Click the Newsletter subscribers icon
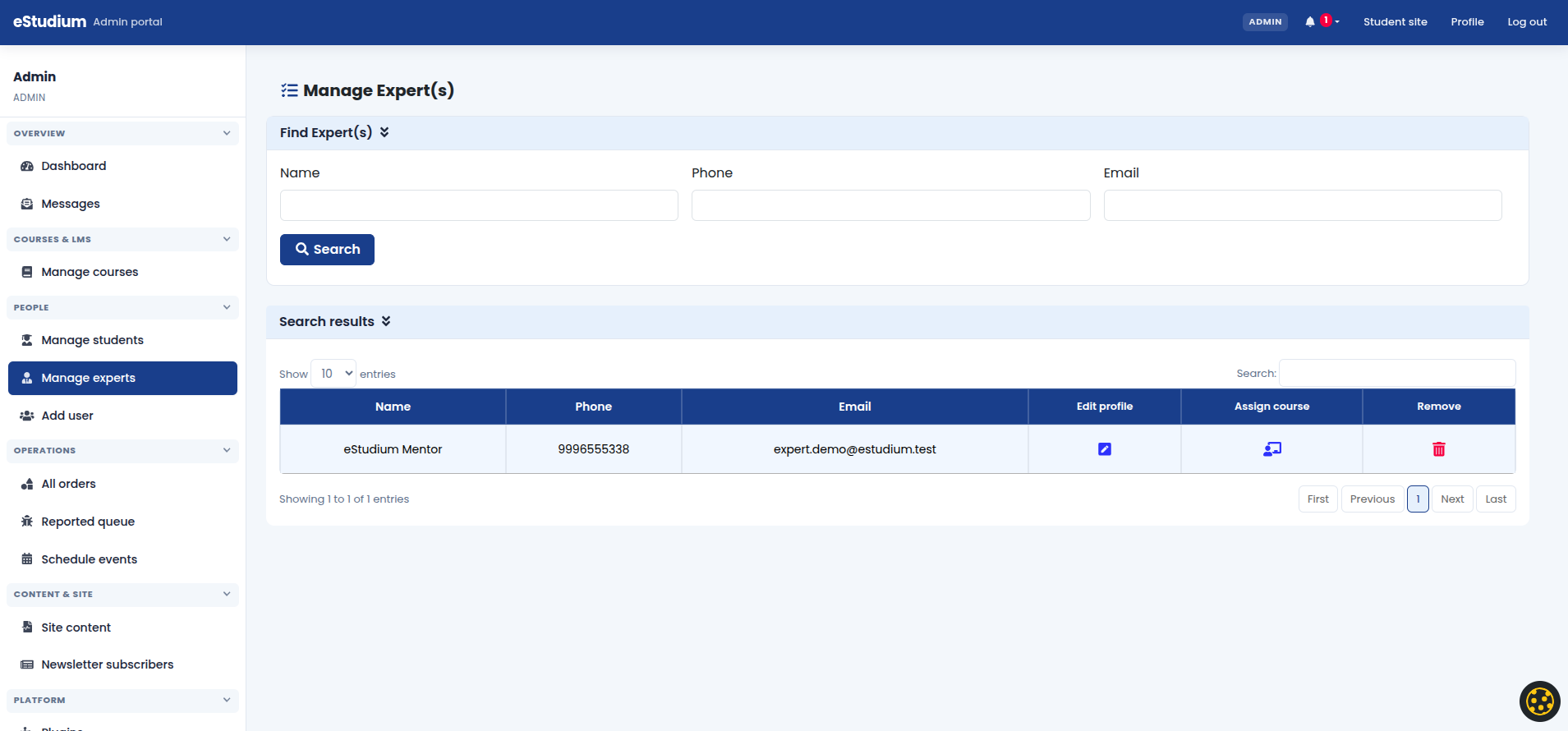The height and width of the screenshot is (731, 1568). click(27, 664)
